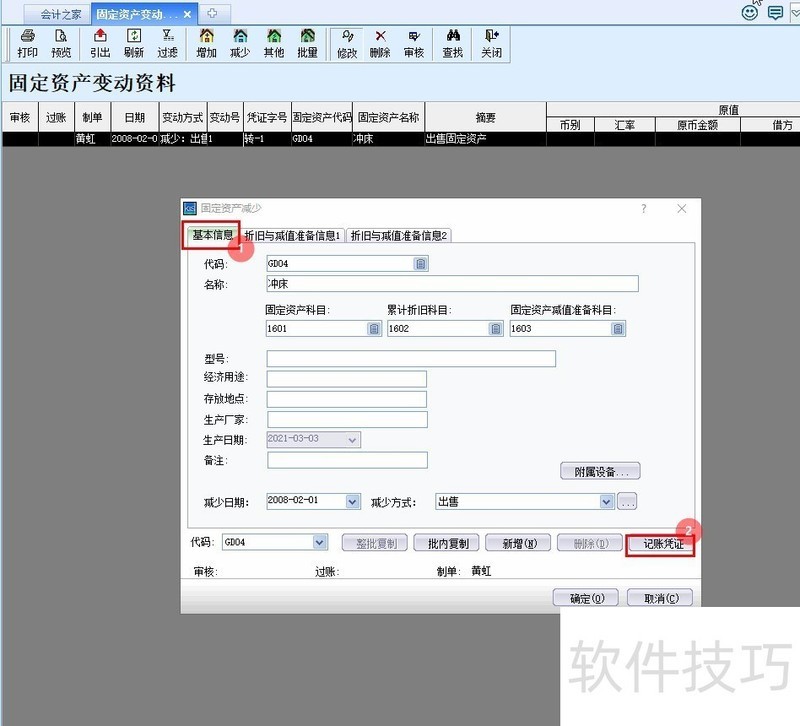Click the 原币金额 column header
The width and height of the screenshot is (800, 726).
click(x=697, y=125)
